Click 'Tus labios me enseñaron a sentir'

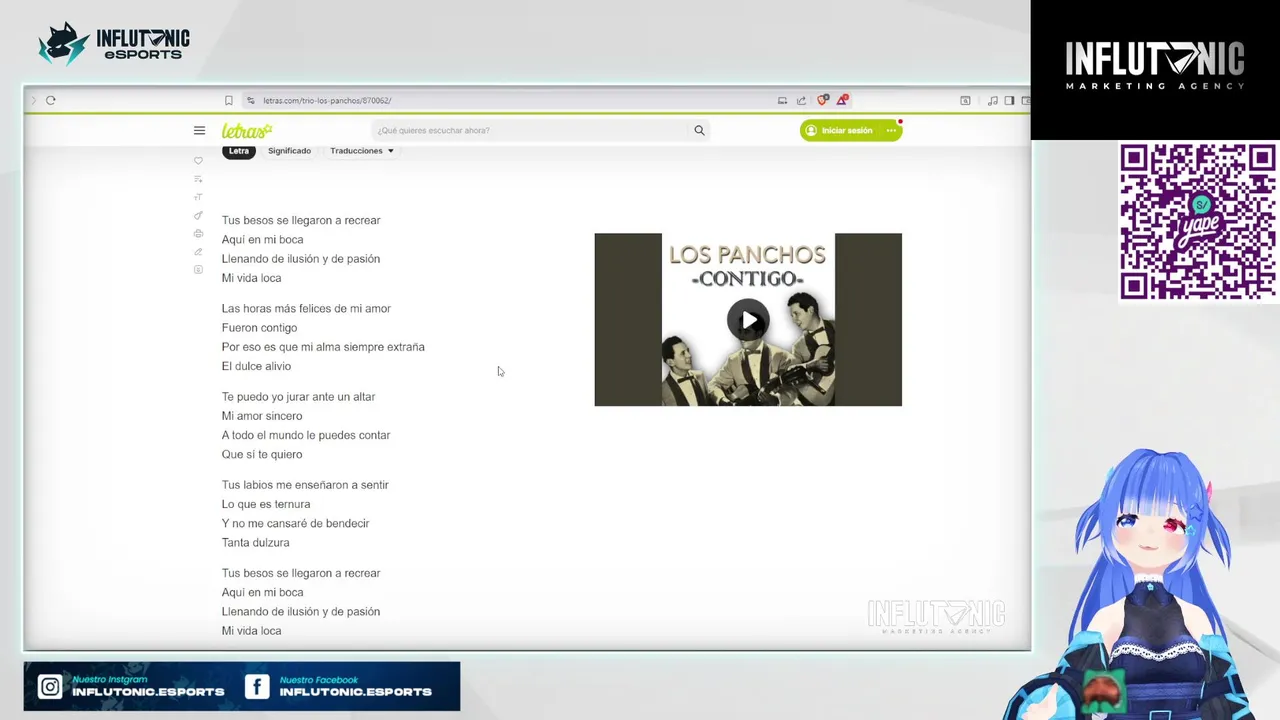coord(305,485)
